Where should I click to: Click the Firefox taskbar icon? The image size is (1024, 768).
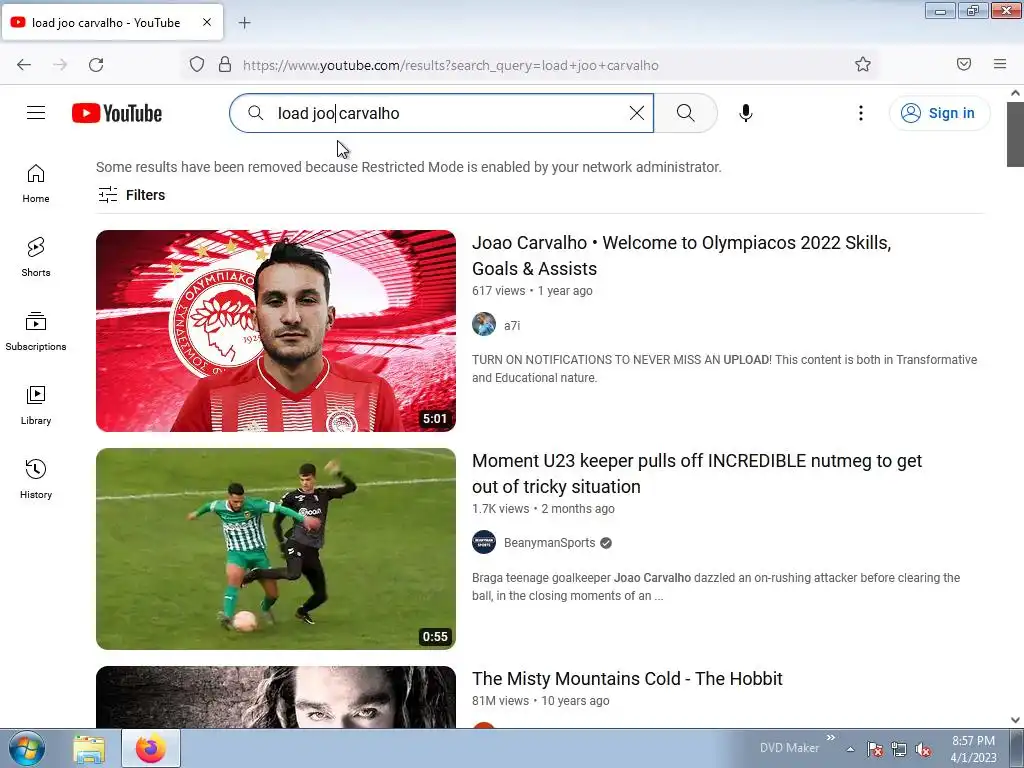pos(151,749)
